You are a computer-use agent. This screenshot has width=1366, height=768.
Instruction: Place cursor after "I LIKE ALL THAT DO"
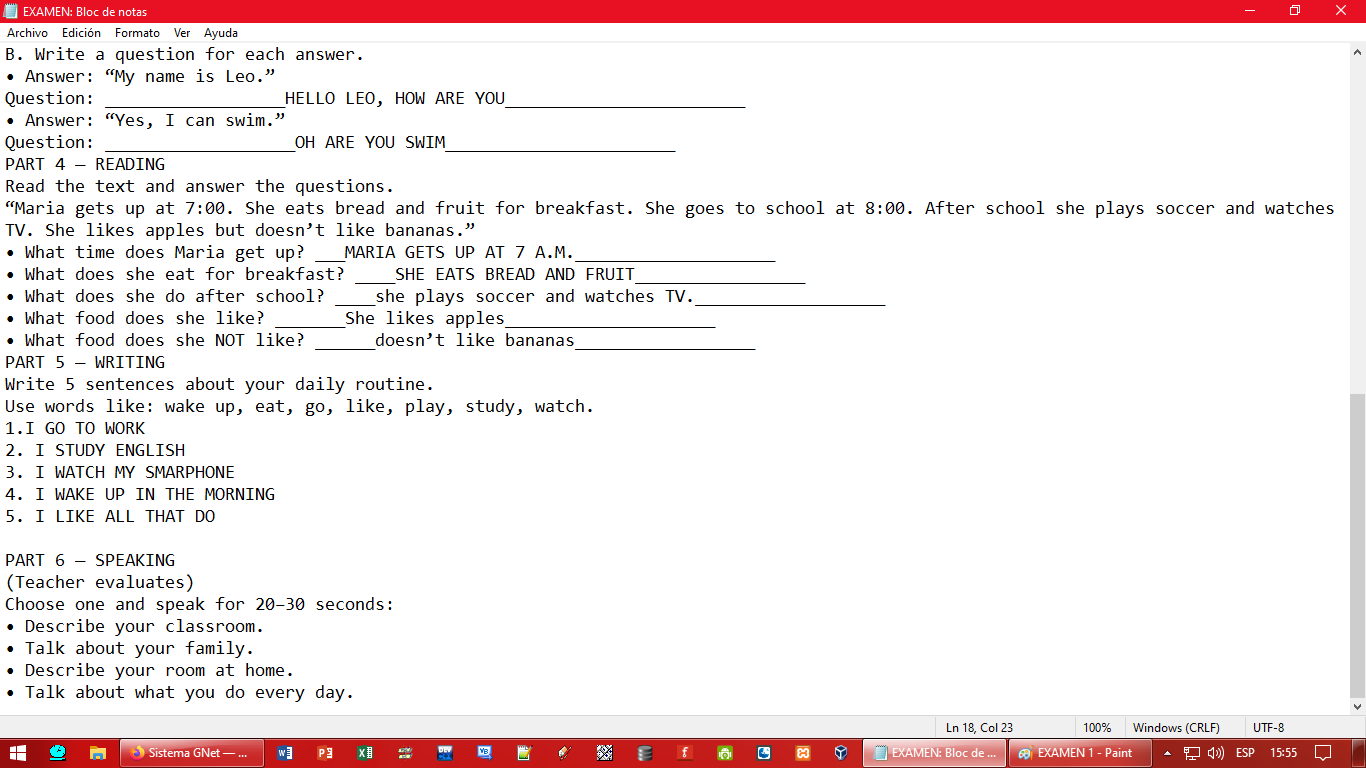(x=216, y=517)
